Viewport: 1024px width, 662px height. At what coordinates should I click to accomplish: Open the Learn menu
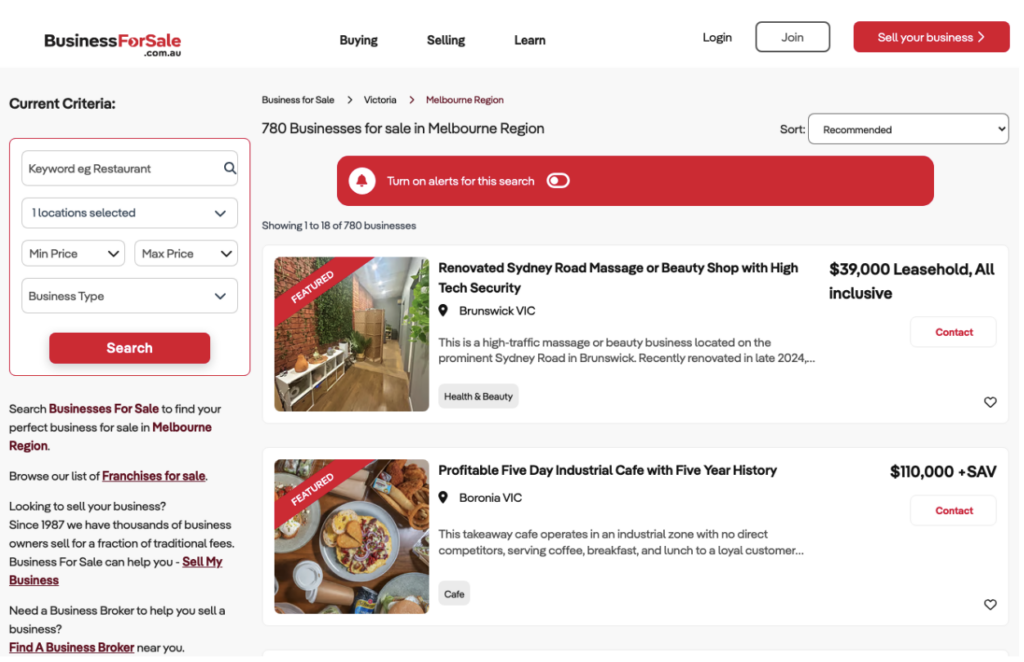[530, 40]
